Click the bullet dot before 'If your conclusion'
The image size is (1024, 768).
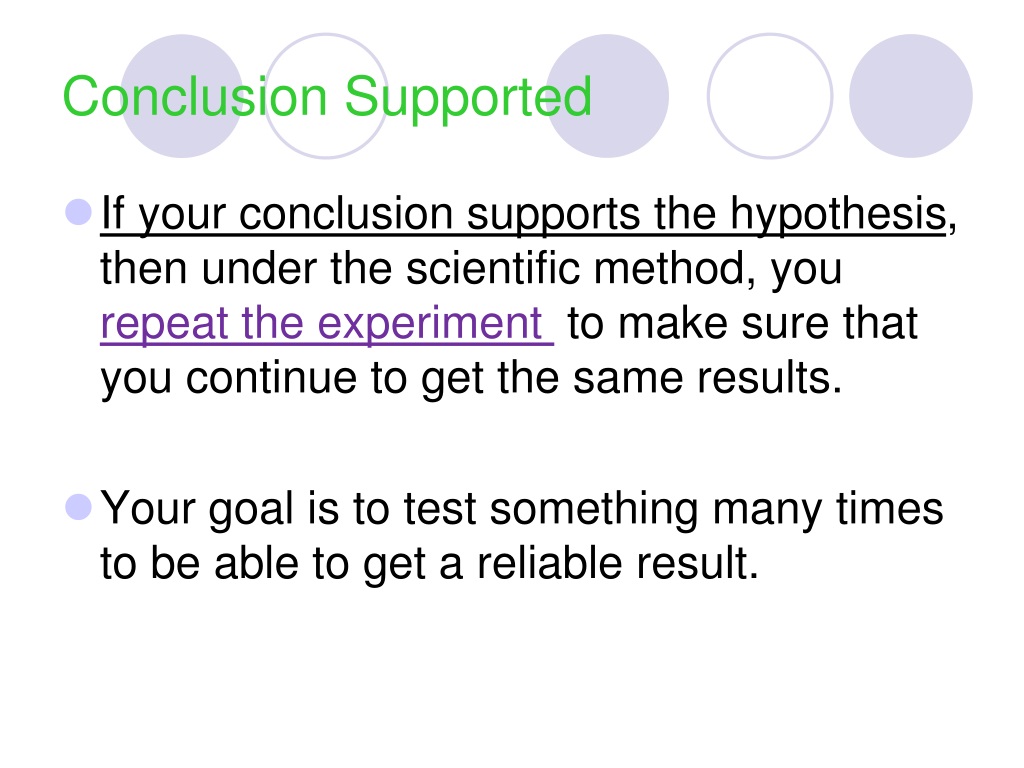coord(78,212)
